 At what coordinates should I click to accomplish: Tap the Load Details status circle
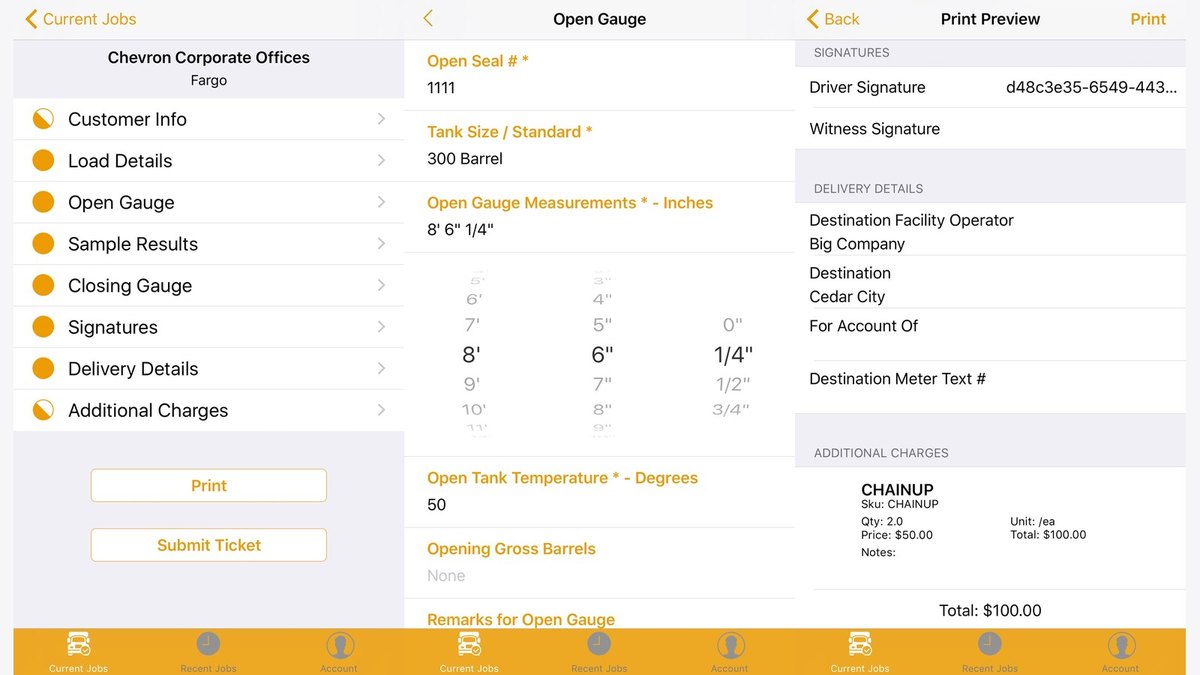pos(43,161)
